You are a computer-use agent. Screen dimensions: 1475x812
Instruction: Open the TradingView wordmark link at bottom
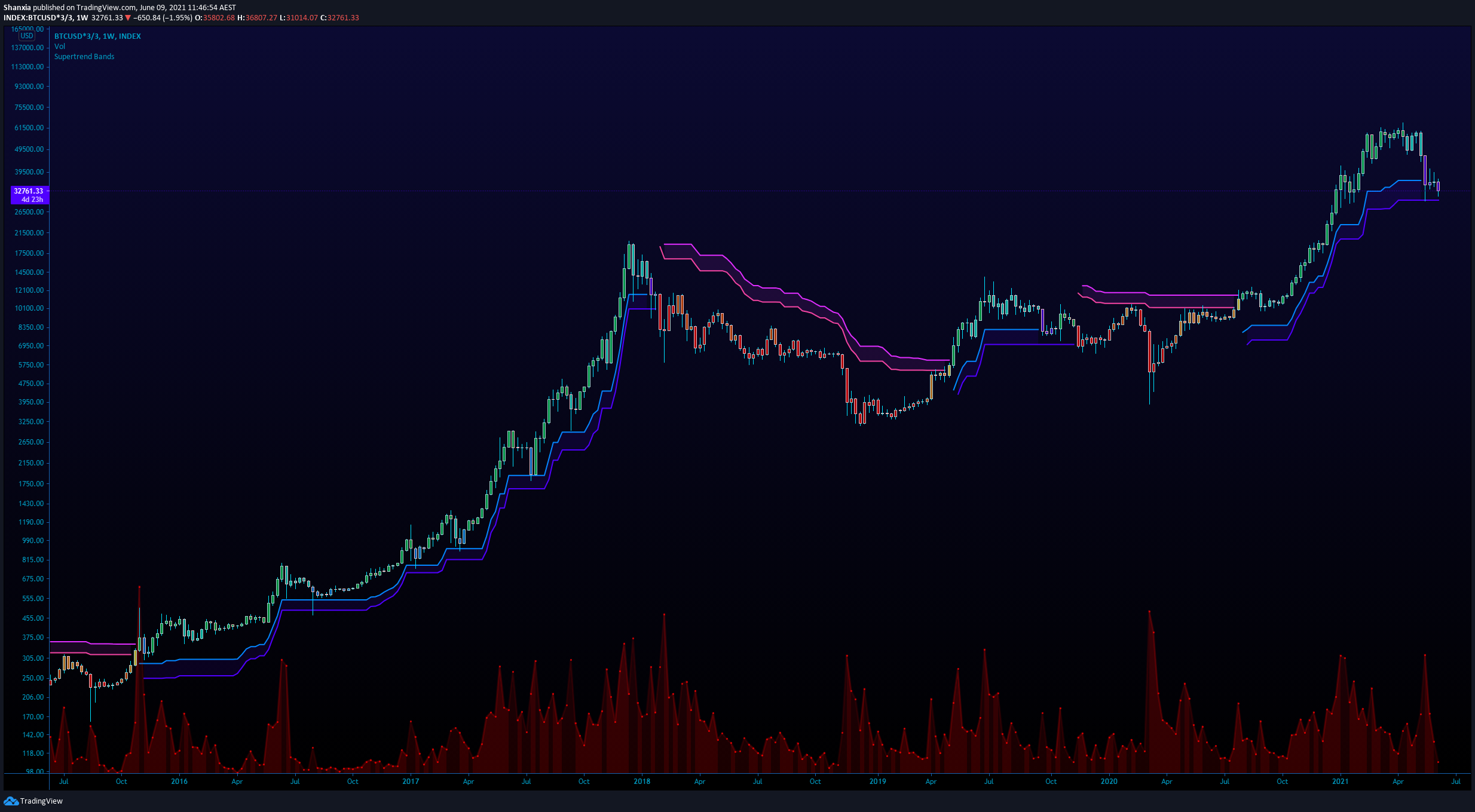point(41,801)
